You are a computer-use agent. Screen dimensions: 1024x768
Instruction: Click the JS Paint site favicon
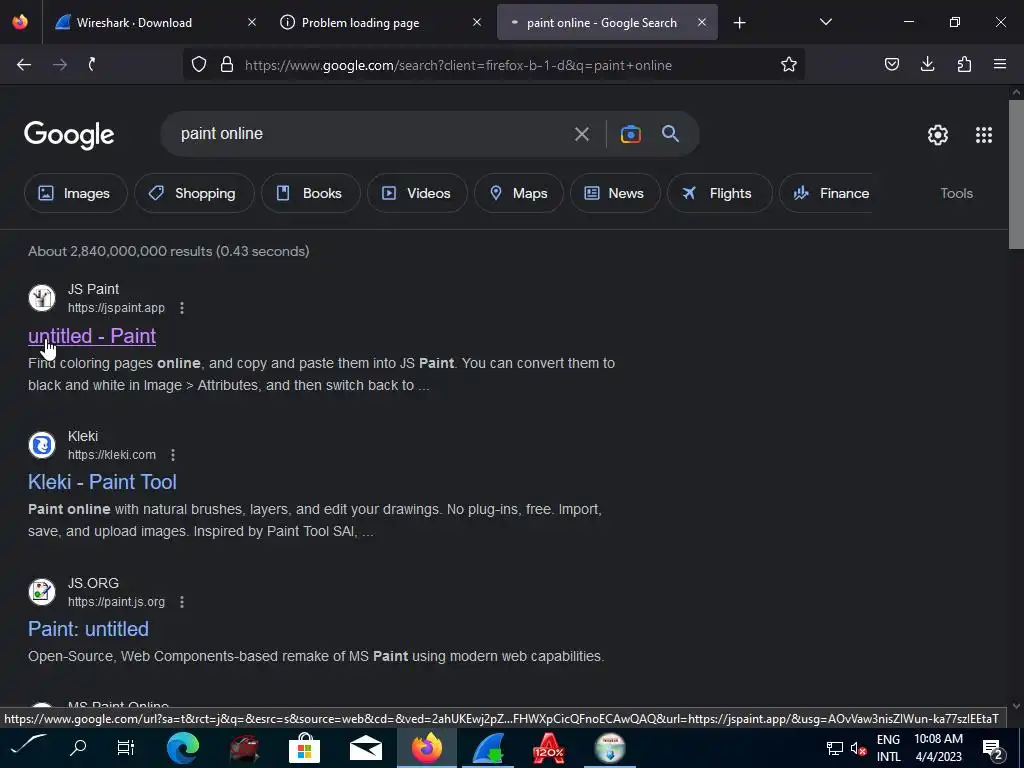pyautogui.click(x=42, y=298)
